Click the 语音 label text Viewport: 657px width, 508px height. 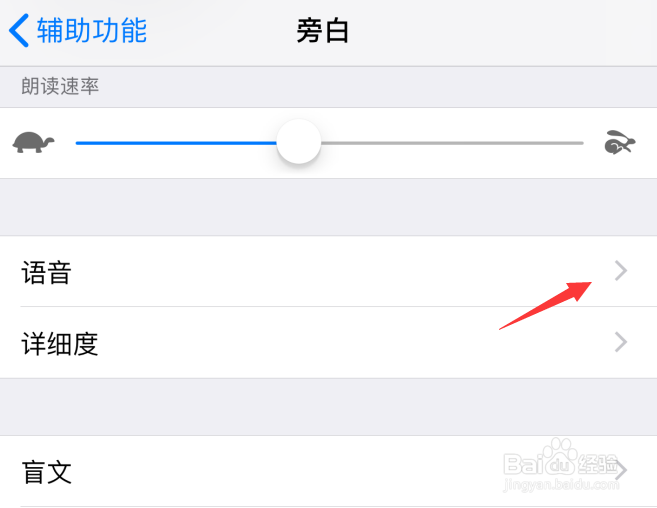tap(47, 272)
